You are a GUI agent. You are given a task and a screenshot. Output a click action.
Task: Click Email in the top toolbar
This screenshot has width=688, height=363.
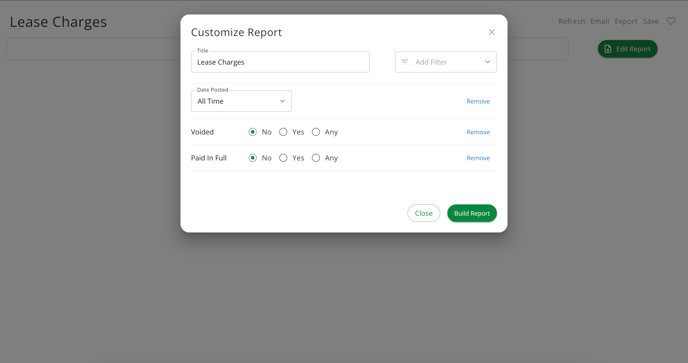tap(599, 21)
